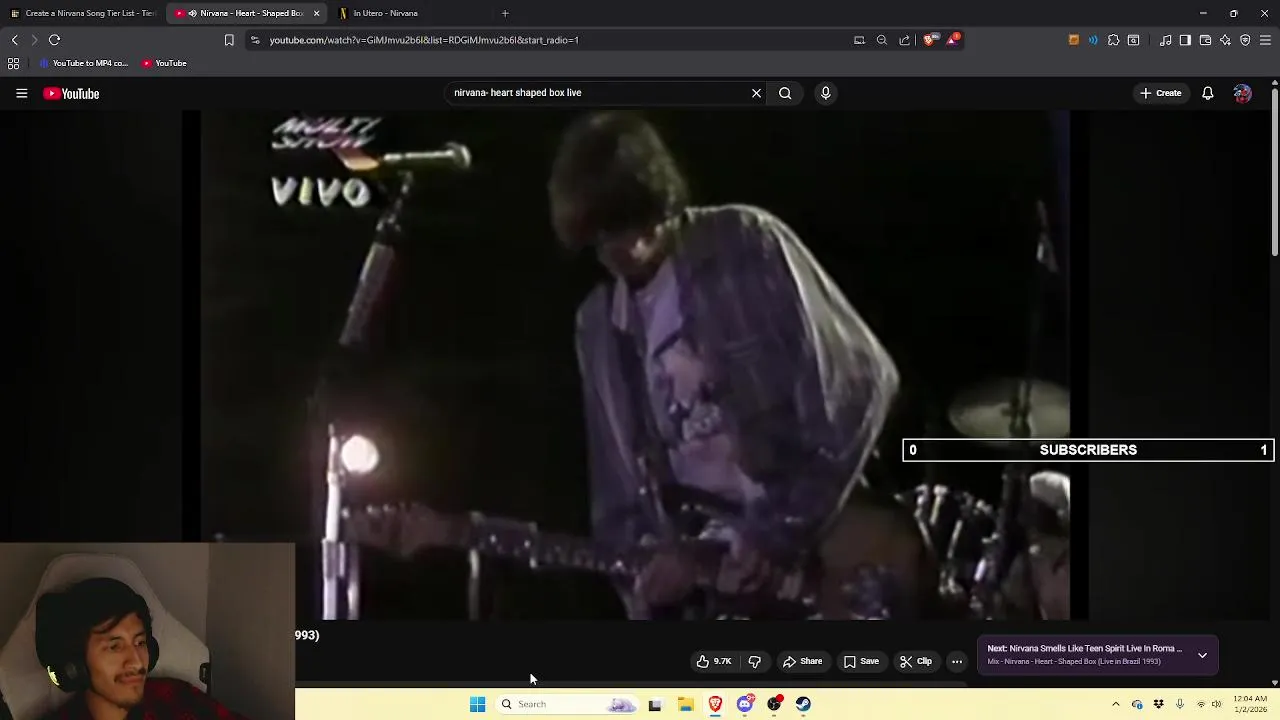This screenshot has width=1280, height=720.
Task: Toggle the browser sidebar panel
Action: tap(1185, 40)
